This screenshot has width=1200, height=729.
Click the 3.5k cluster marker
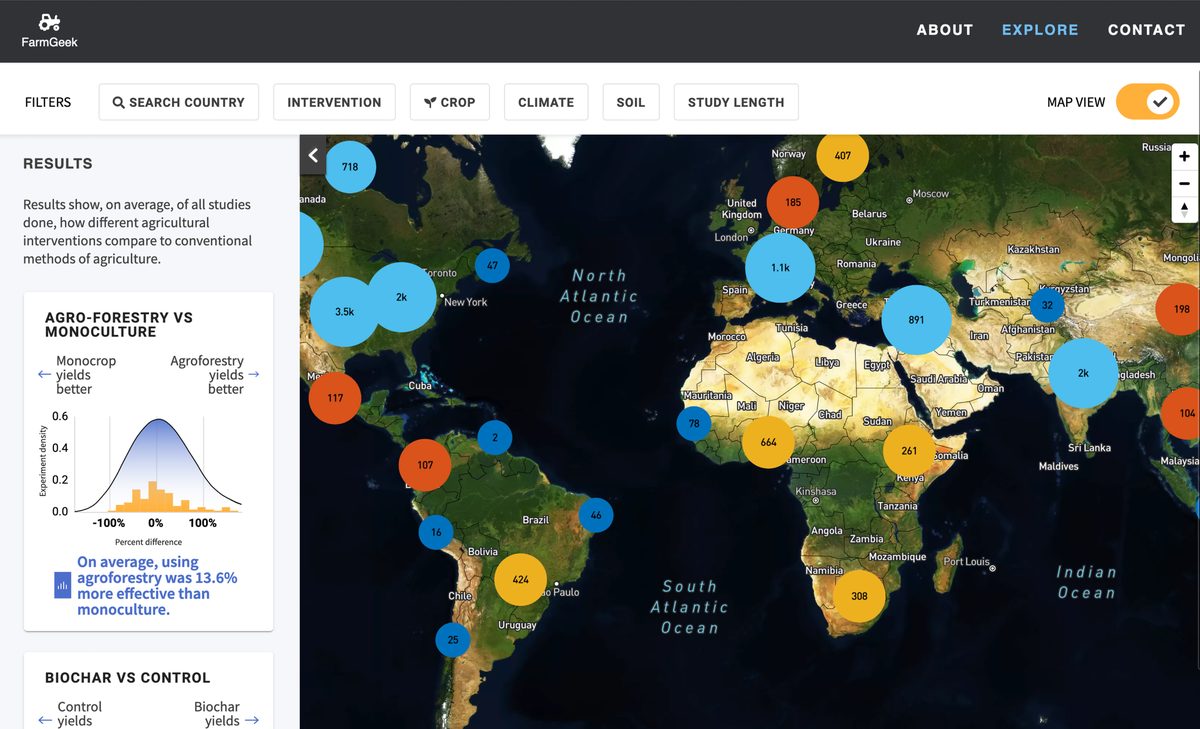pyautogui.click(x=344, y=312)
